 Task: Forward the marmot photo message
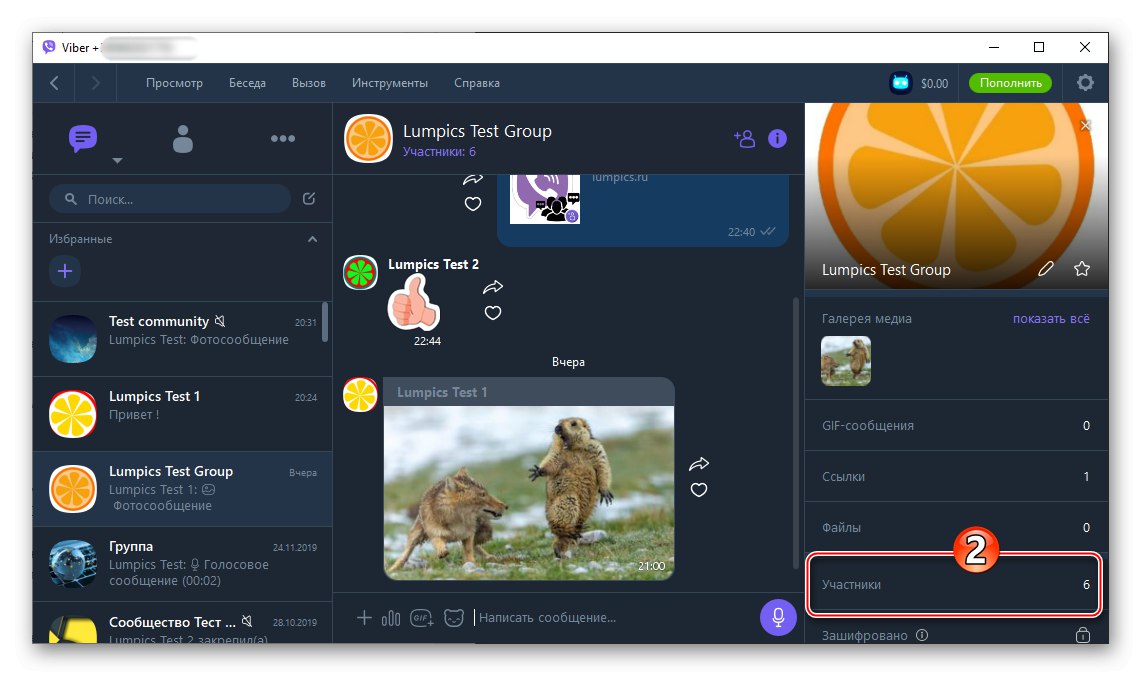[699, 464]
